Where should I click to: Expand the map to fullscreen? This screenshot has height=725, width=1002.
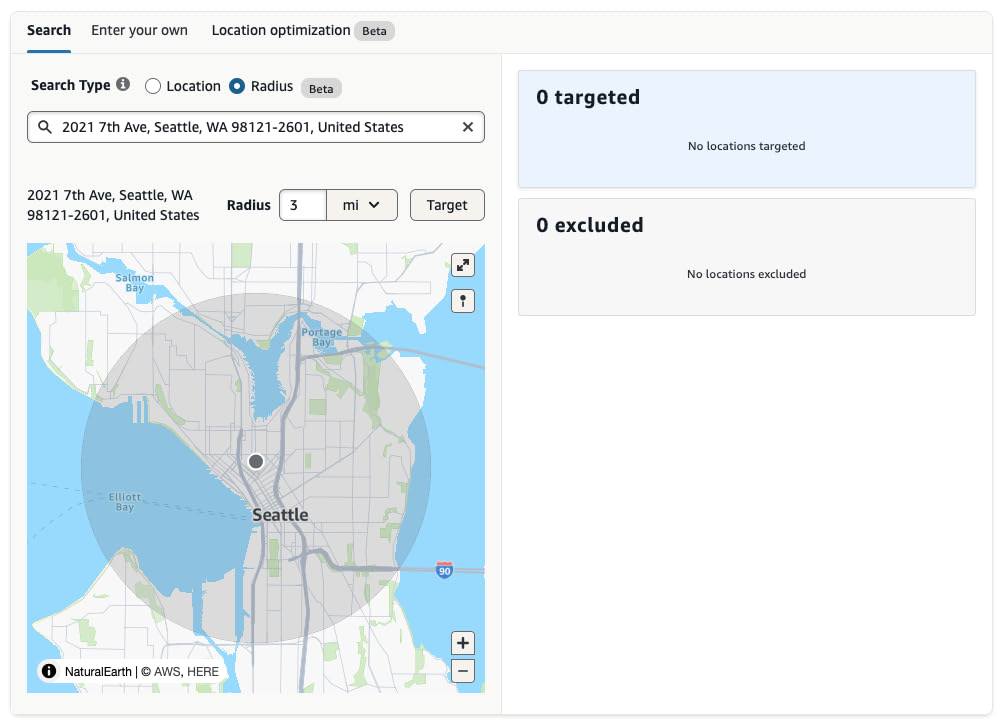pos(463,265)
